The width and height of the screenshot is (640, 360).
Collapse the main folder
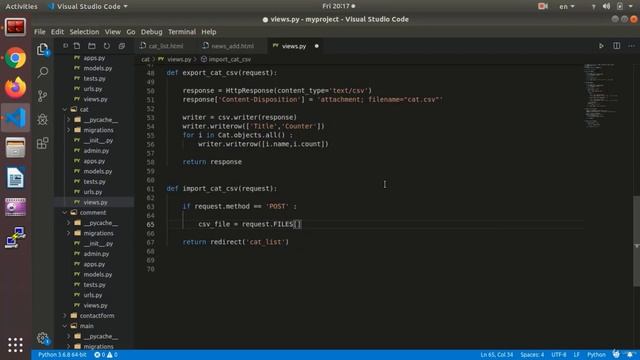click(x=65, y=326)
